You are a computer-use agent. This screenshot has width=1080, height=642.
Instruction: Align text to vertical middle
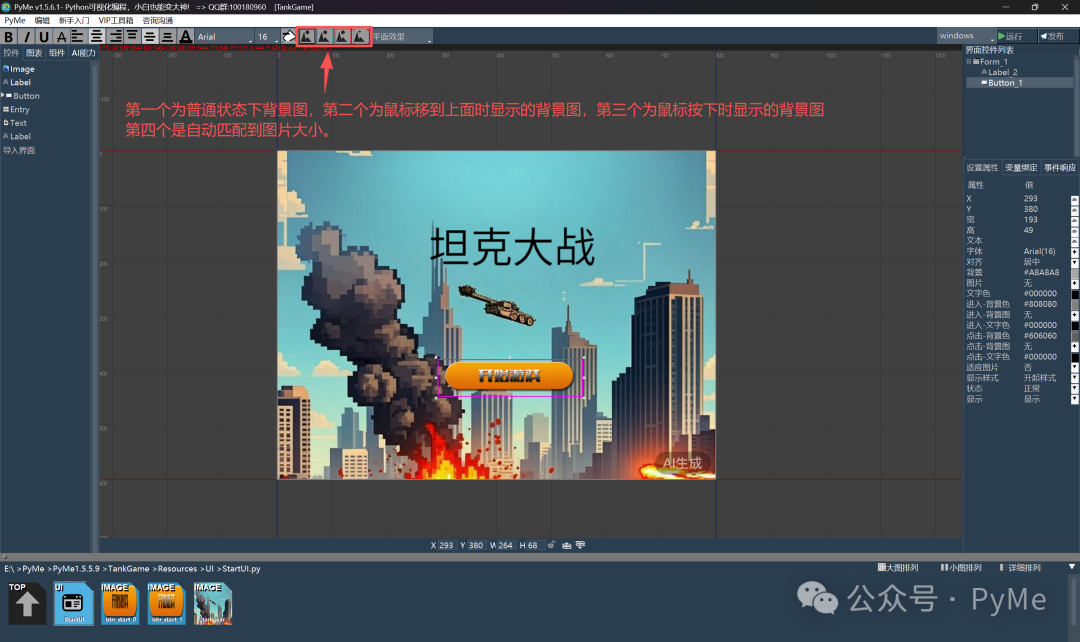(149, 37)
